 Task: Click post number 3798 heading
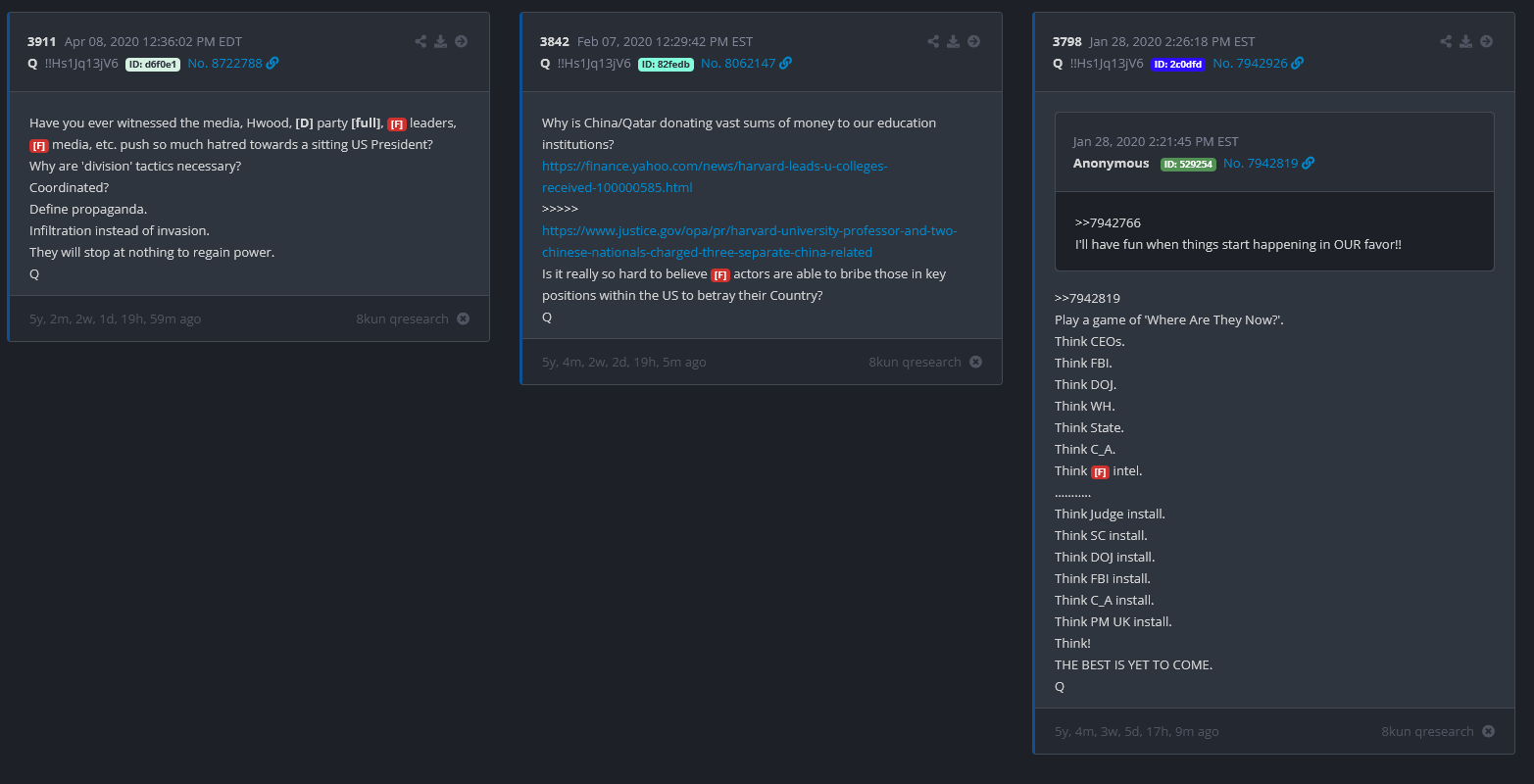(x=1067, y=41)
